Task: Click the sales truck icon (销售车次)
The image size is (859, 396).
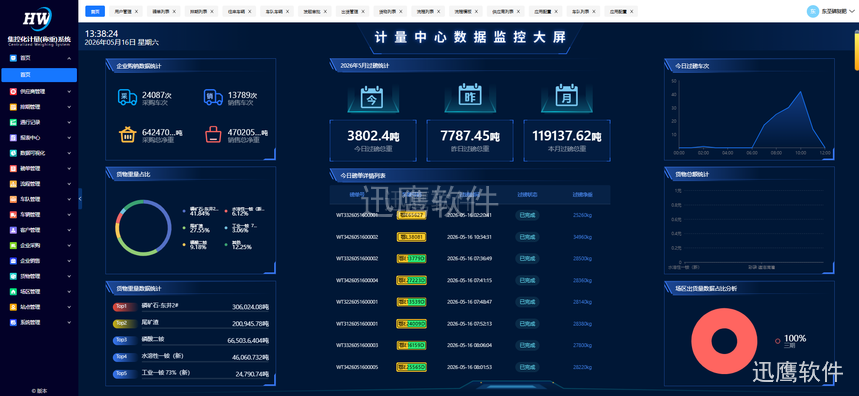Action: 213,97
